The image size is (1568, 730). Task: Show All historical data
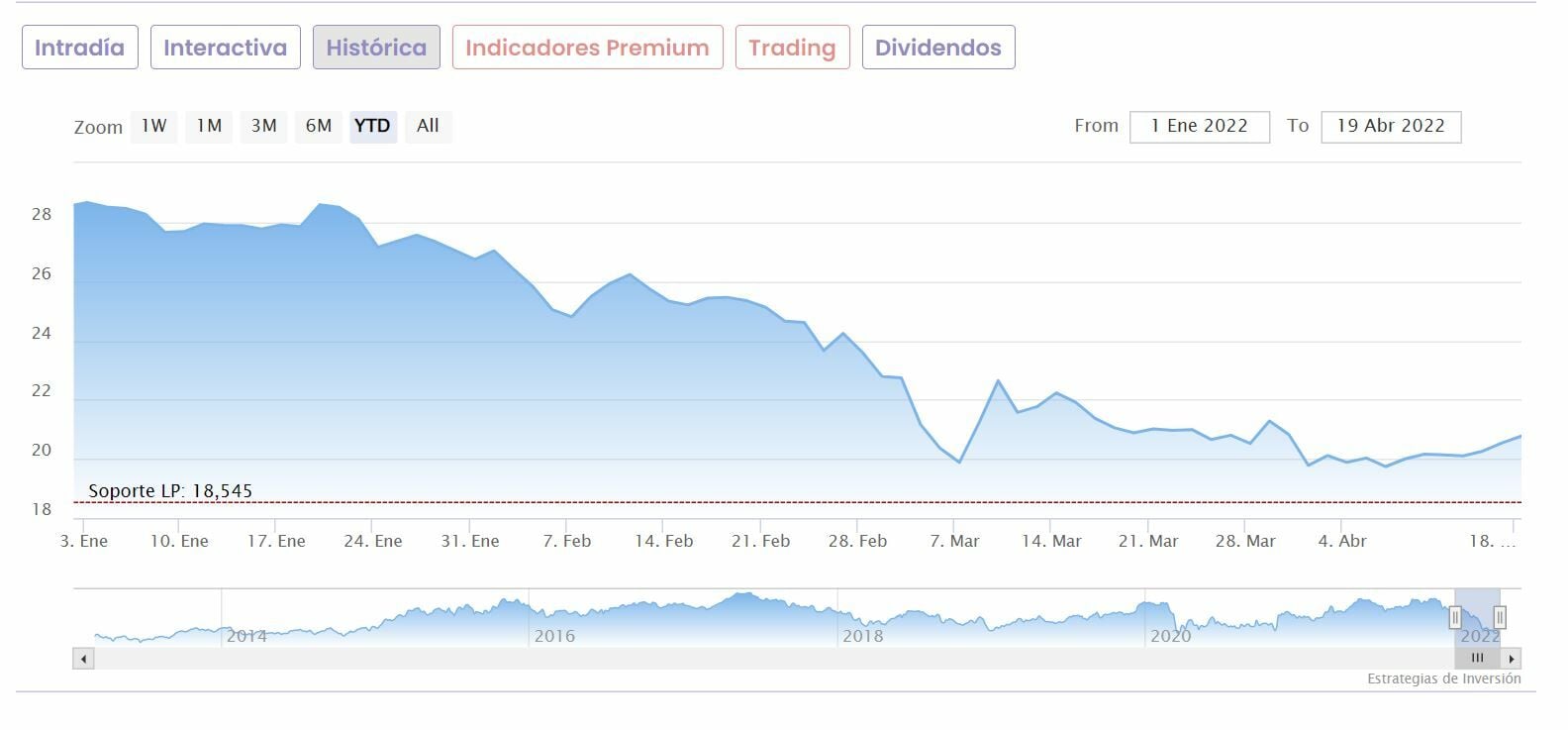428,126
